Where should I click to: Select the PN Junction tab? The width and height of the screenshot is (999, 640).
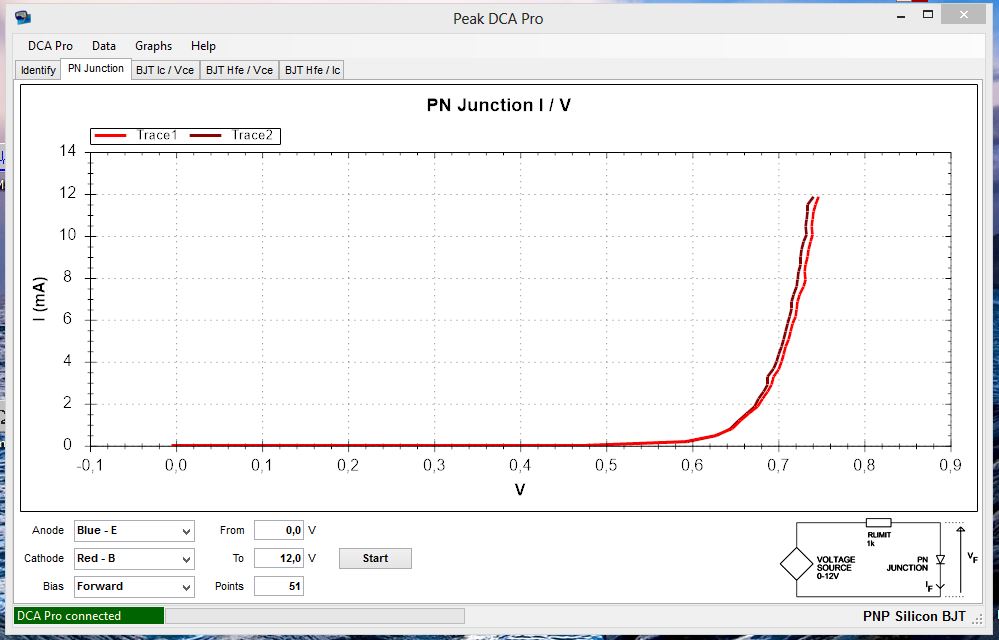(x=96, y=69)
